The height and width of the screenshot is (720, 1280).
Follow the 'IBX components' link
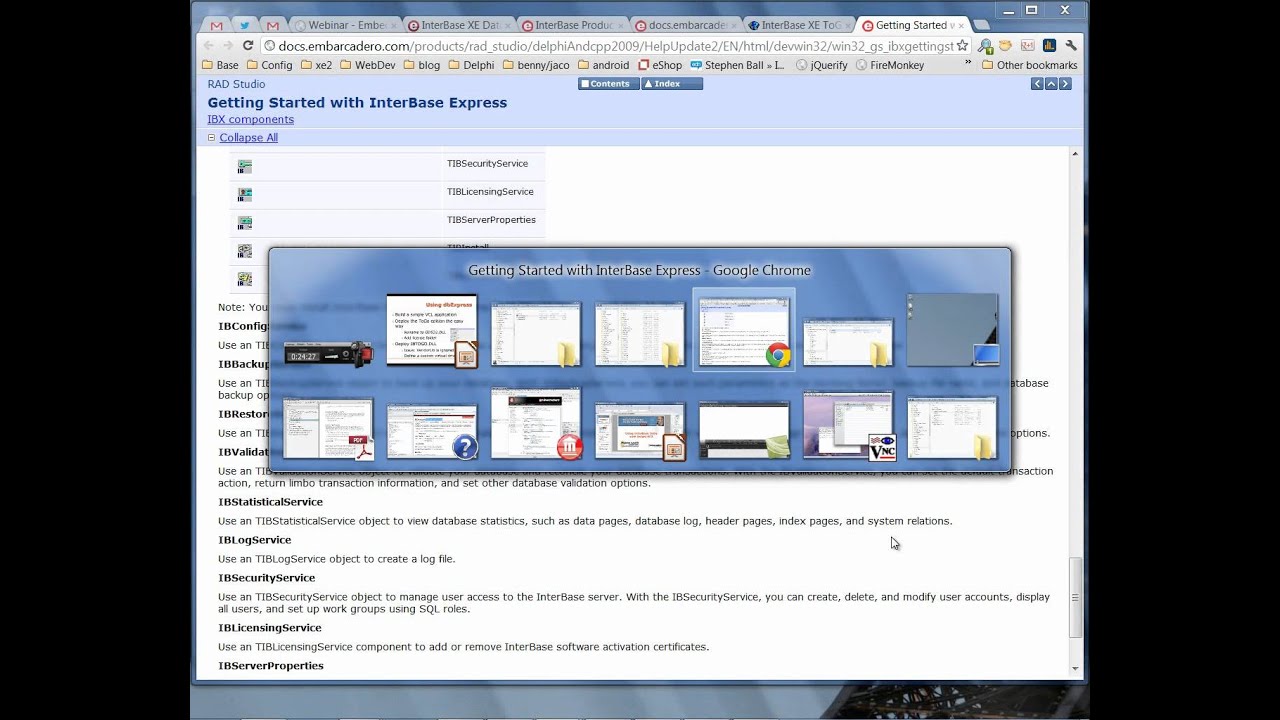[x=250, y=120]
